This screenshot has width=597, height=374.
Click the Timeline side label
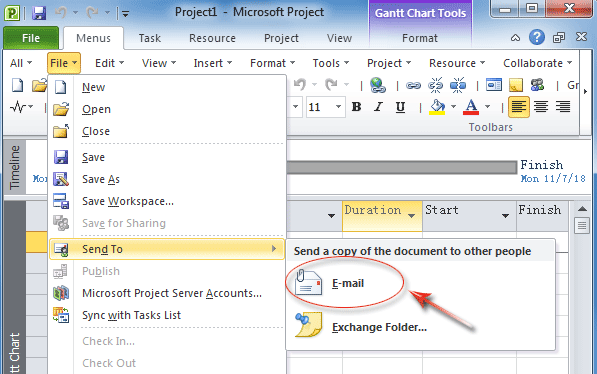click(x=14, y=167)
